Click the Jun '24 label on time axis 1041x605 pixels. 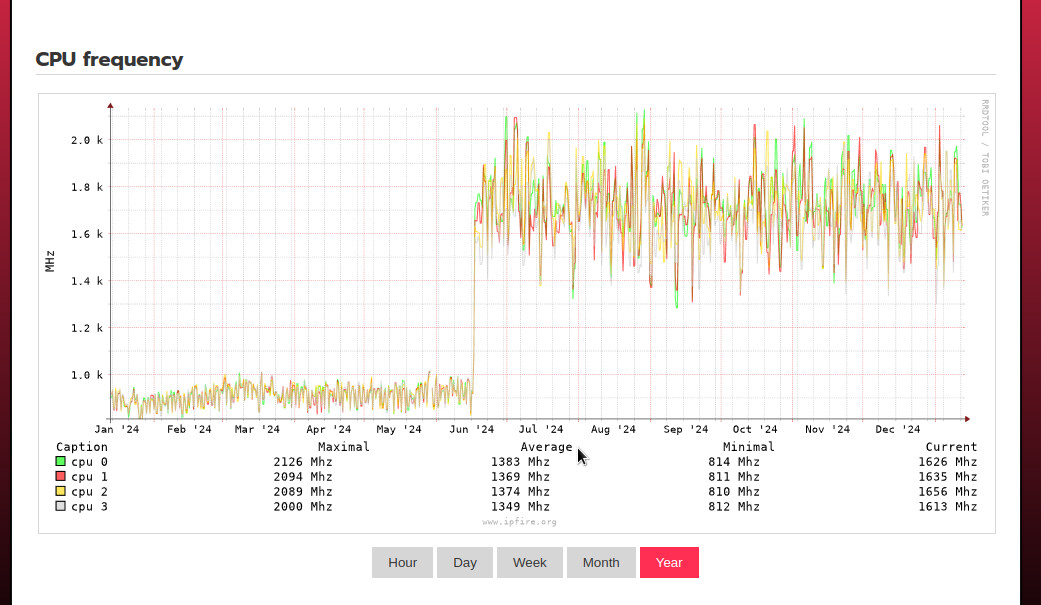[x=471, y=430]
